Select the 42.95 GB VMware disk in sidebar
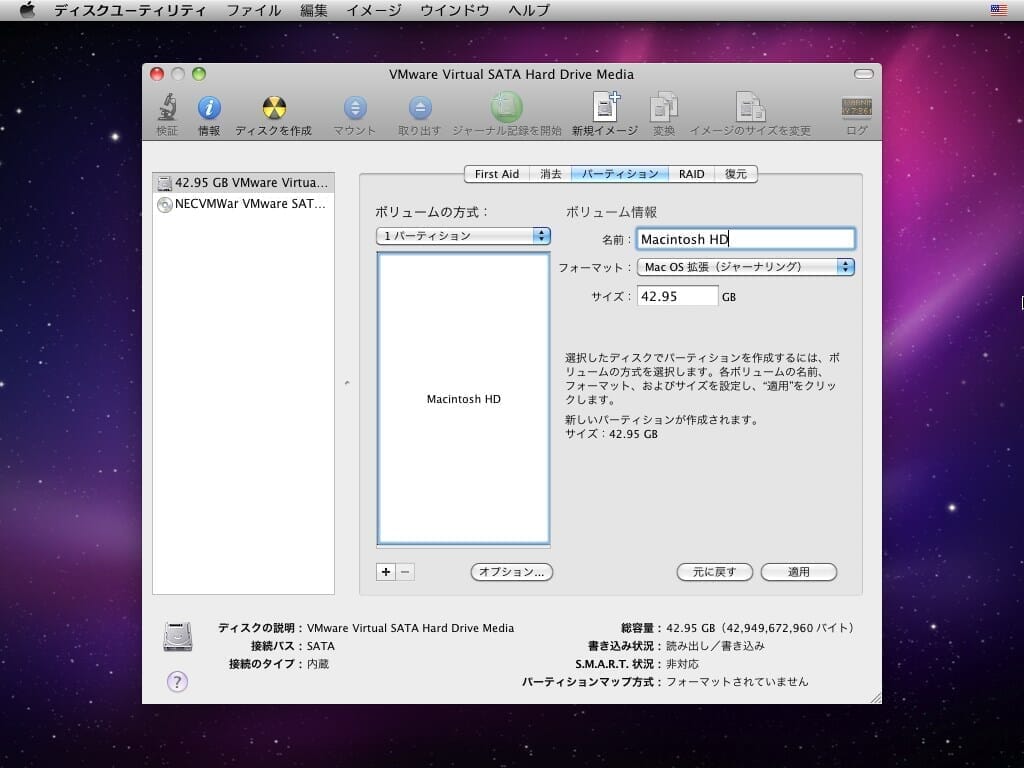 tap(243, 183)
